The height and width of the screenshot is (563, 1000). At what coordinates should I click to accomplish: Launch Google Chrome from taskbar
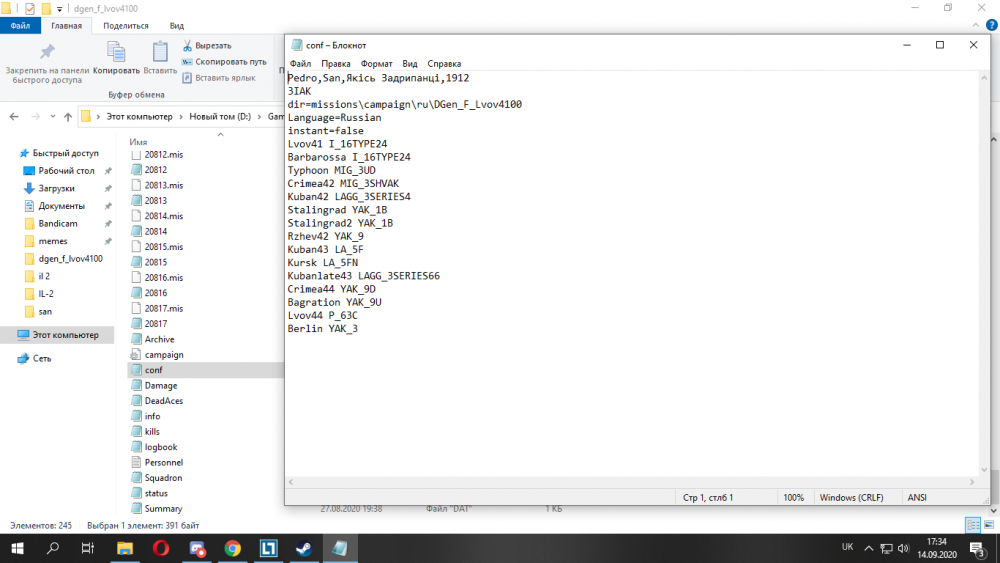(233, 548)
